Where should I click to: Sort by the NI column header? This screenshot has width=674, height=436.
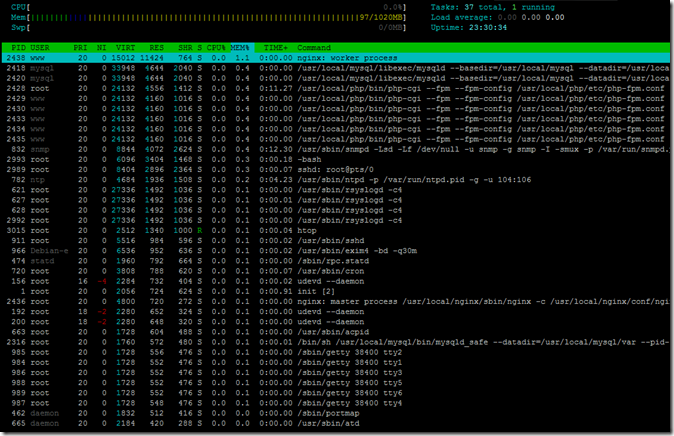(x=101, y=48)
